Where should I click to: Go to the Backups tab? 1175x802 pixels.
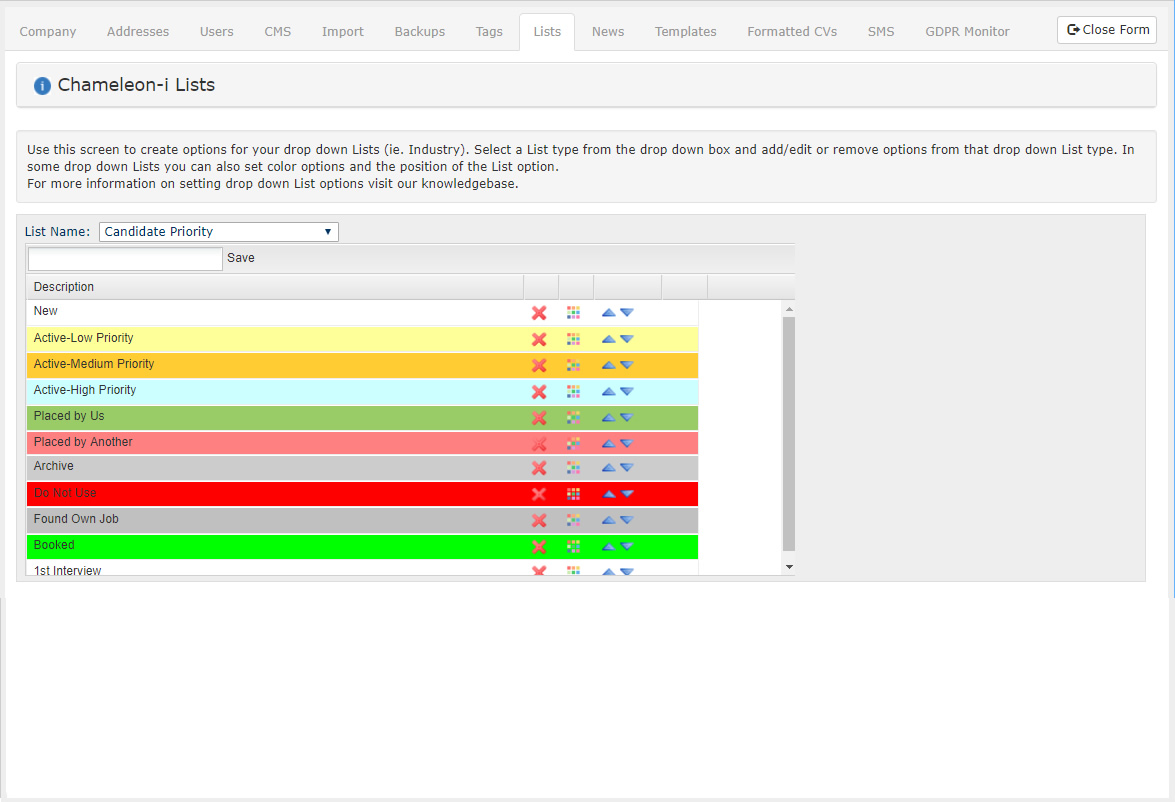(x=420, y=31)
